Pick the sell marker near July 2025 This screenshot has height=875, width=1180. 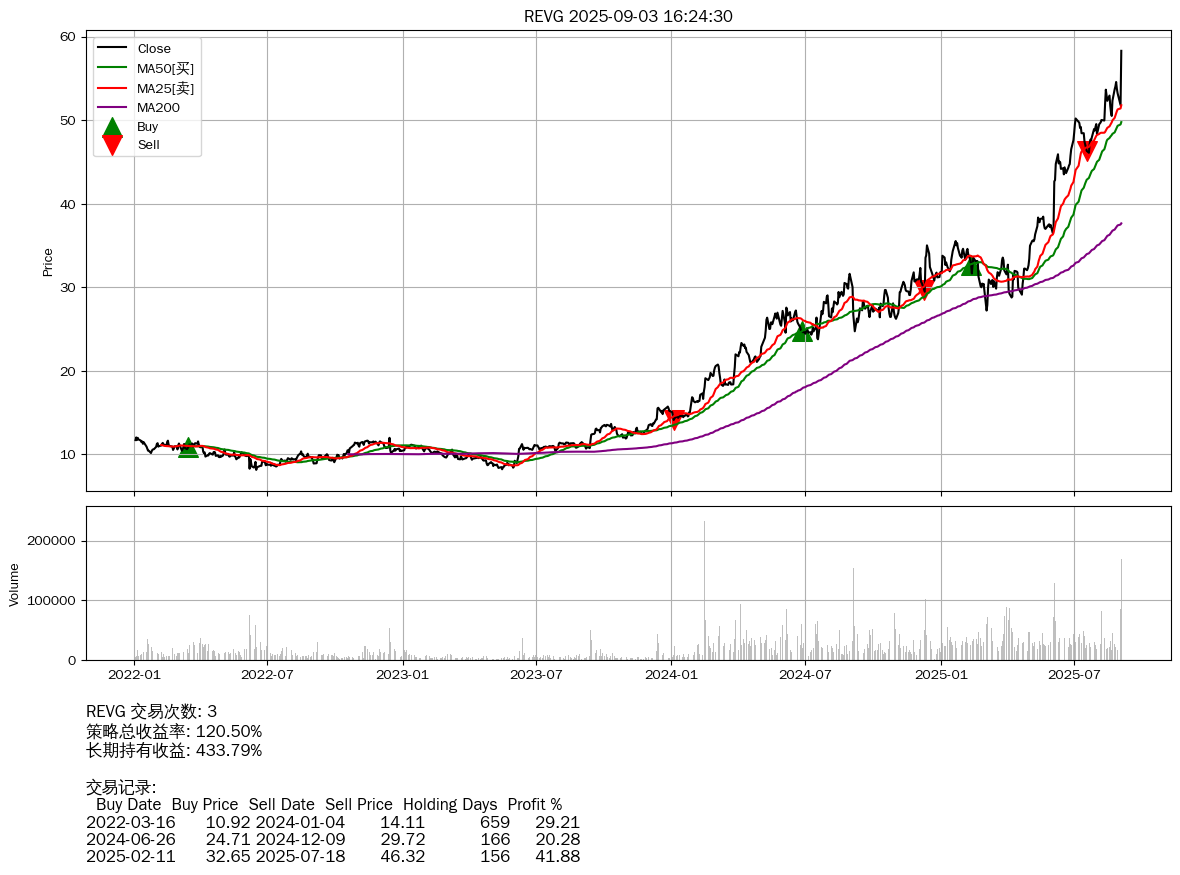click(1087, 150)
